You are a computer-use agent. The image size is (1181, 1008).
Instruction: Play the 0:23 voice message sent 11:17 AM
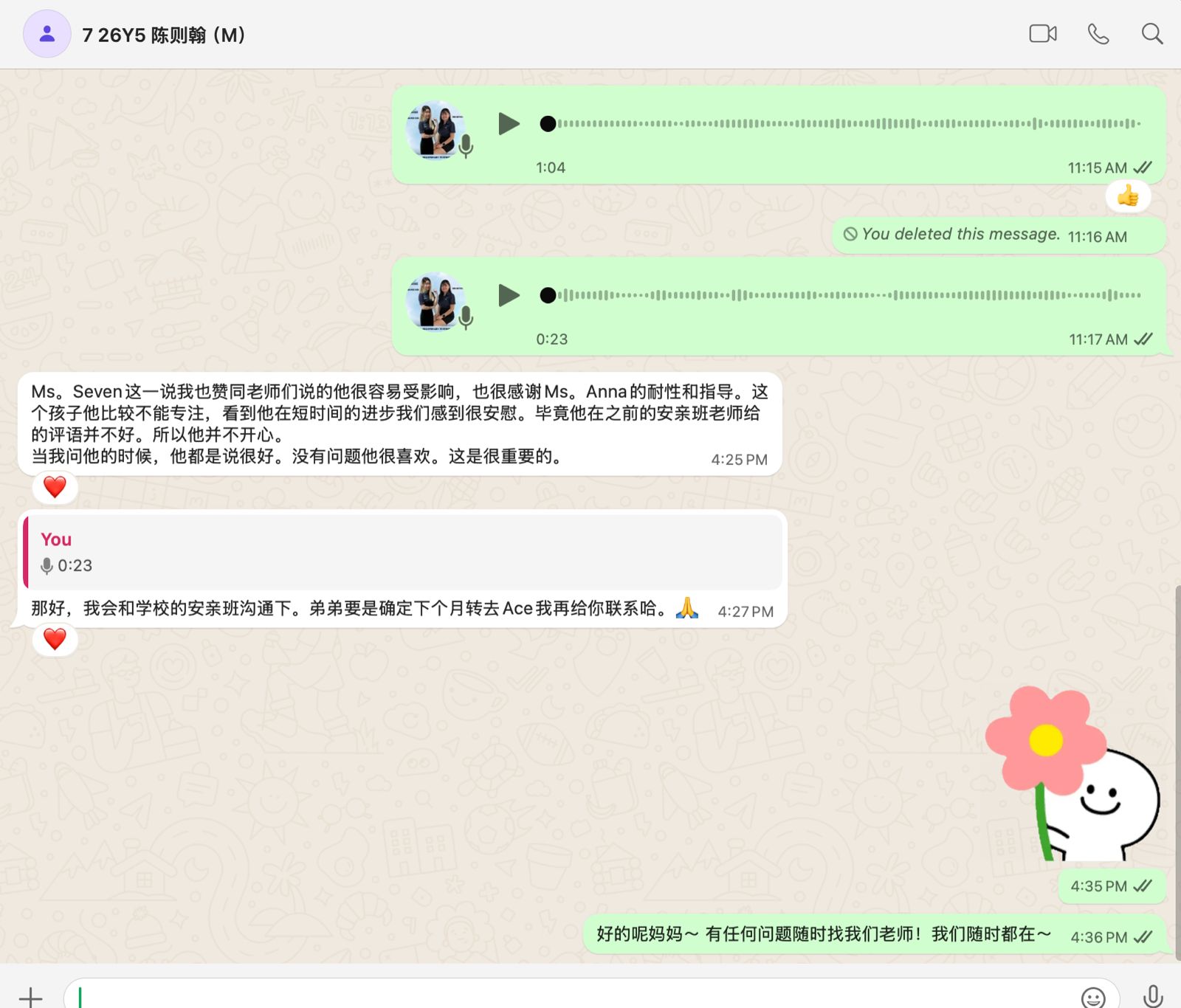click(x=509, y=295)
